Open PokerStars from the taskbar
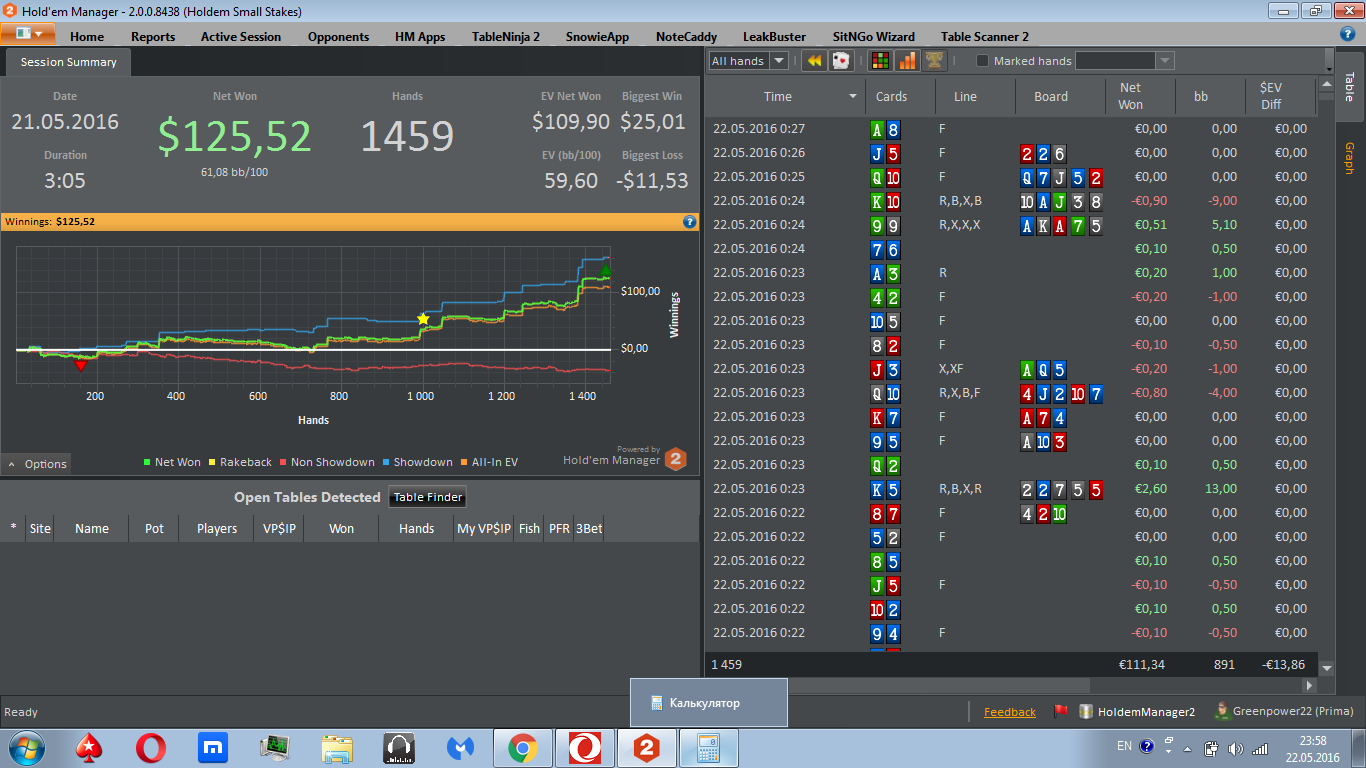The height and width of the screenshot is (768, 1366). click(x=89, y=747)
